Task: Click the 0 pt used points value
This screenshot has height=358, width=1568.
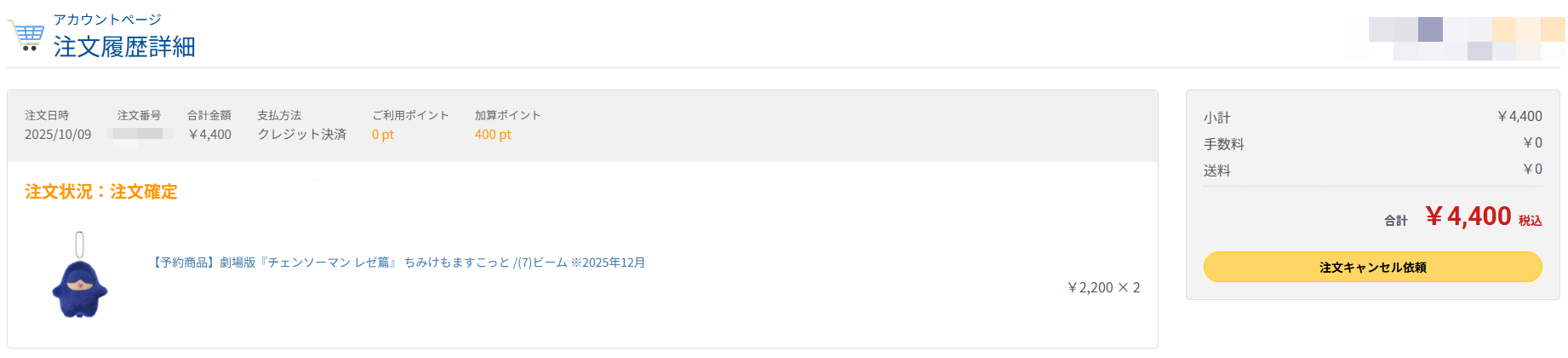Action: click(383, 135)
